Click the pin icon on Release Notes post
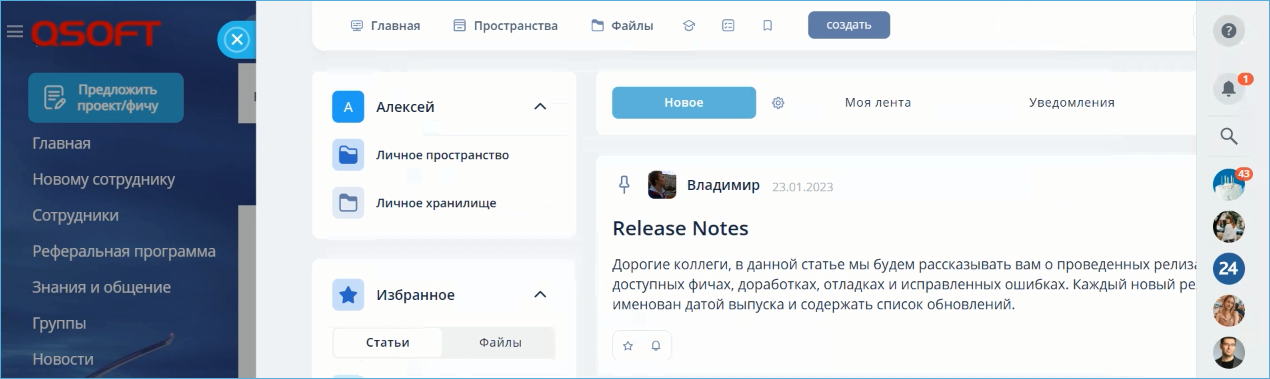Screen dimensions: 1270x379 coord(624,185)
